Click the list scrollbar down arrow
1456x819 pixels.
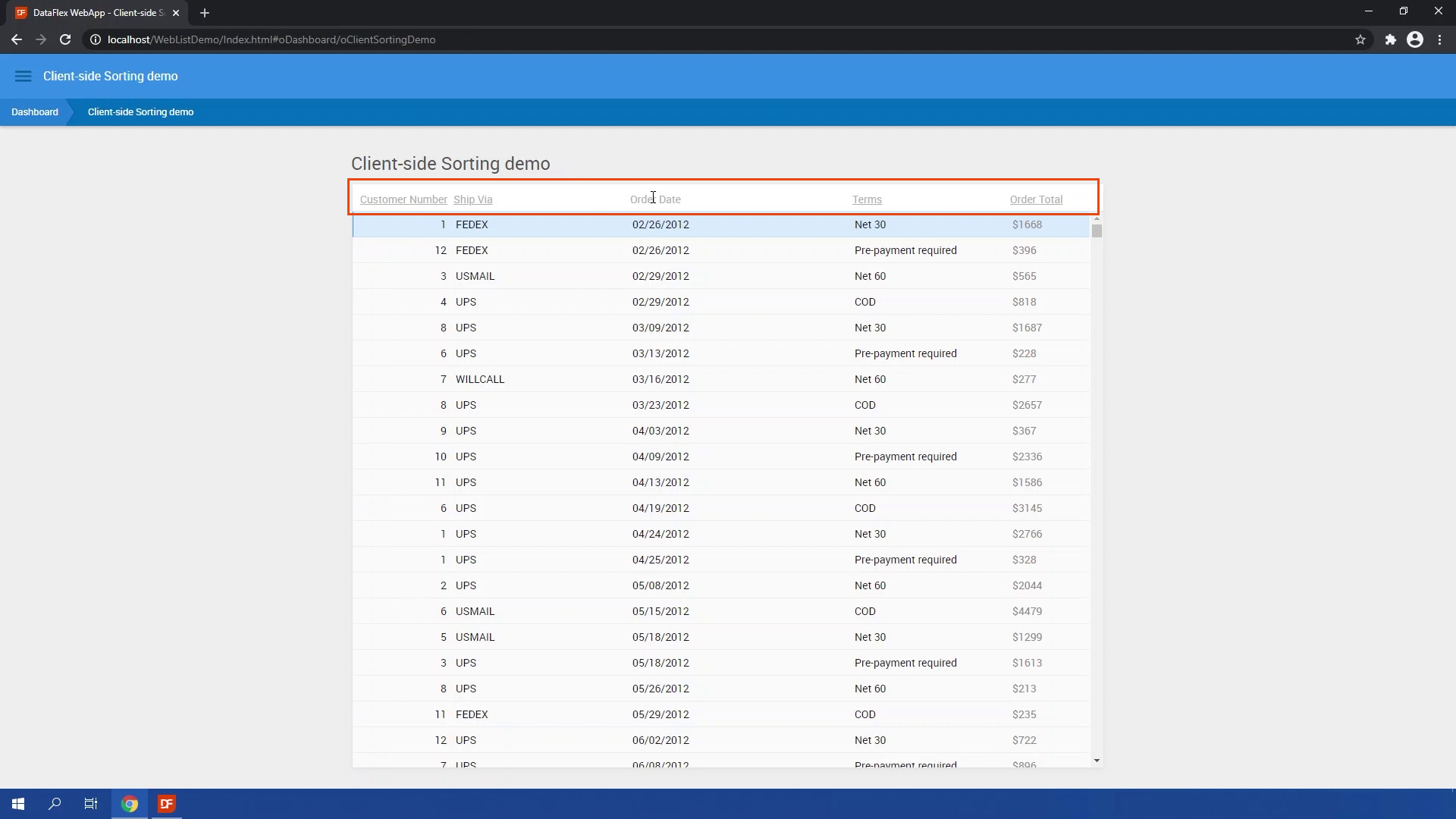(1097, 761)
